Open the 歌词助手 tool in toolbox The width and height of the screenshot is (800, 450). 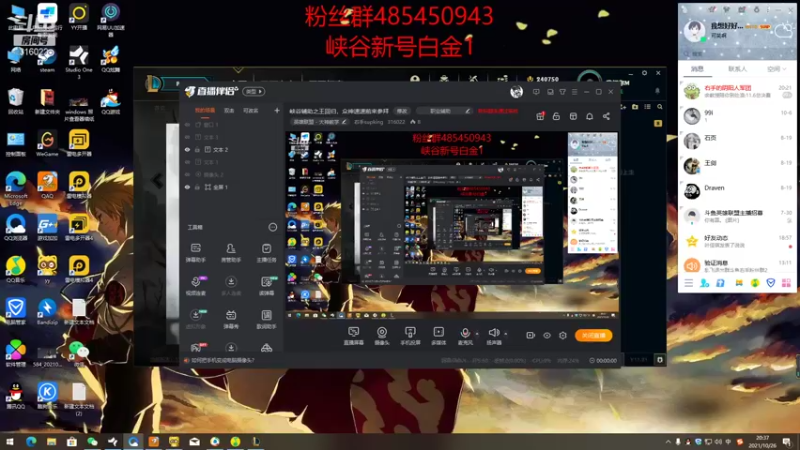[x=266, y=319]
